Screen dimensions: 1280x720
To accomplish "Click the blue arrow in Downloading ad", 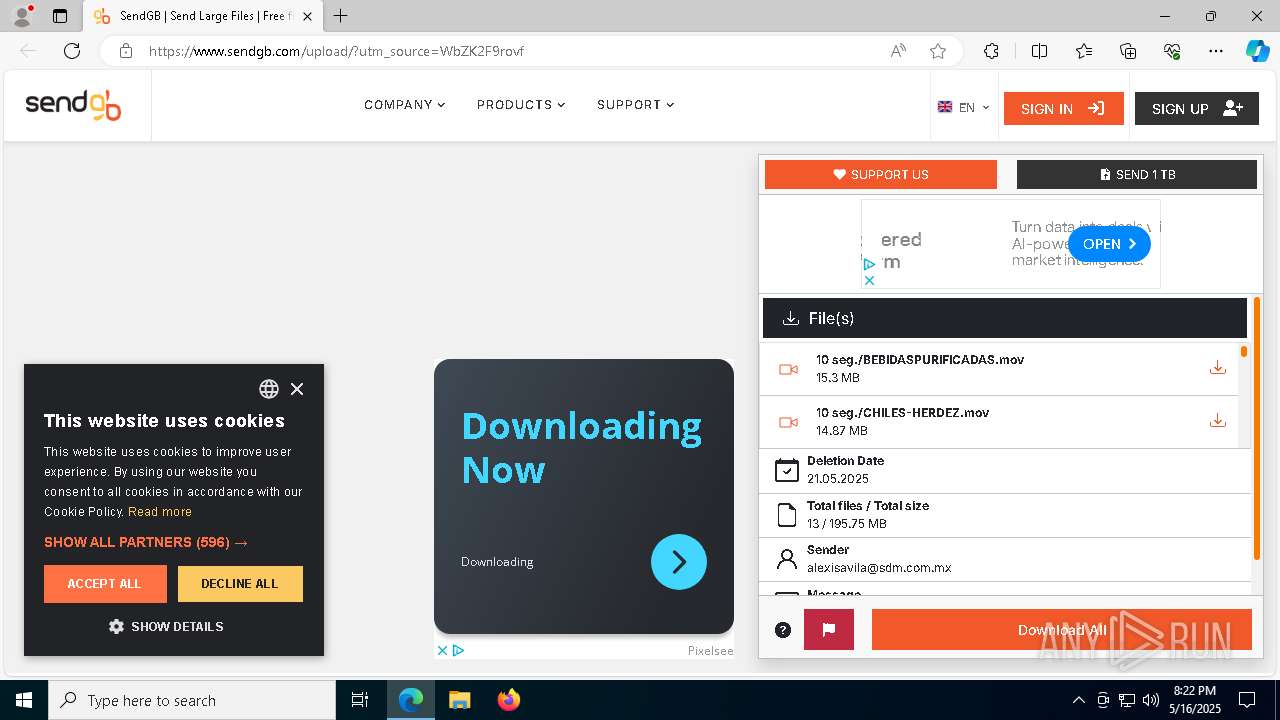I will click(x=679, y=562).
